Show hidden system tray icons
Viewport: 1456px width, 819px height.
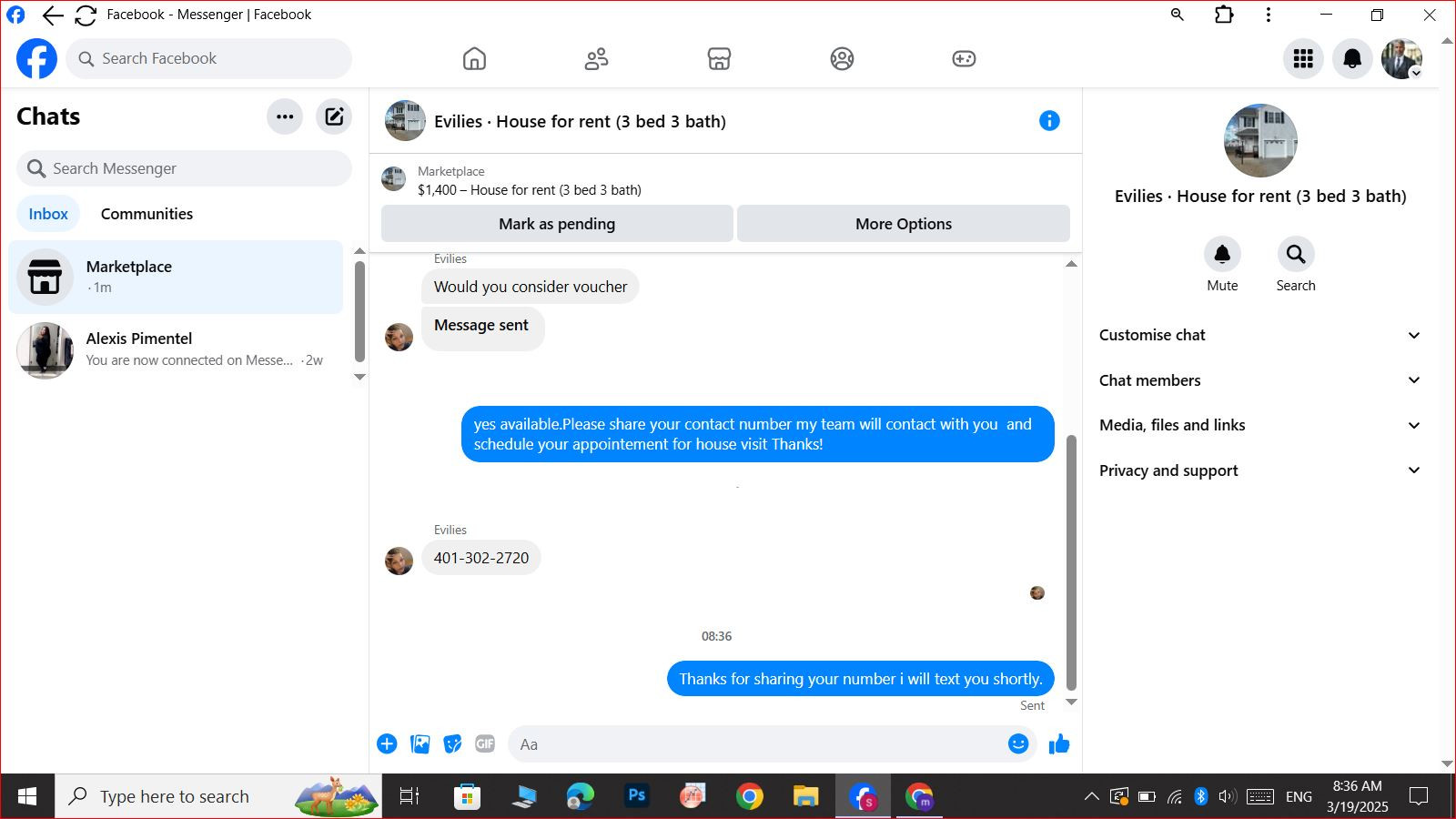tap(1091, 797)
